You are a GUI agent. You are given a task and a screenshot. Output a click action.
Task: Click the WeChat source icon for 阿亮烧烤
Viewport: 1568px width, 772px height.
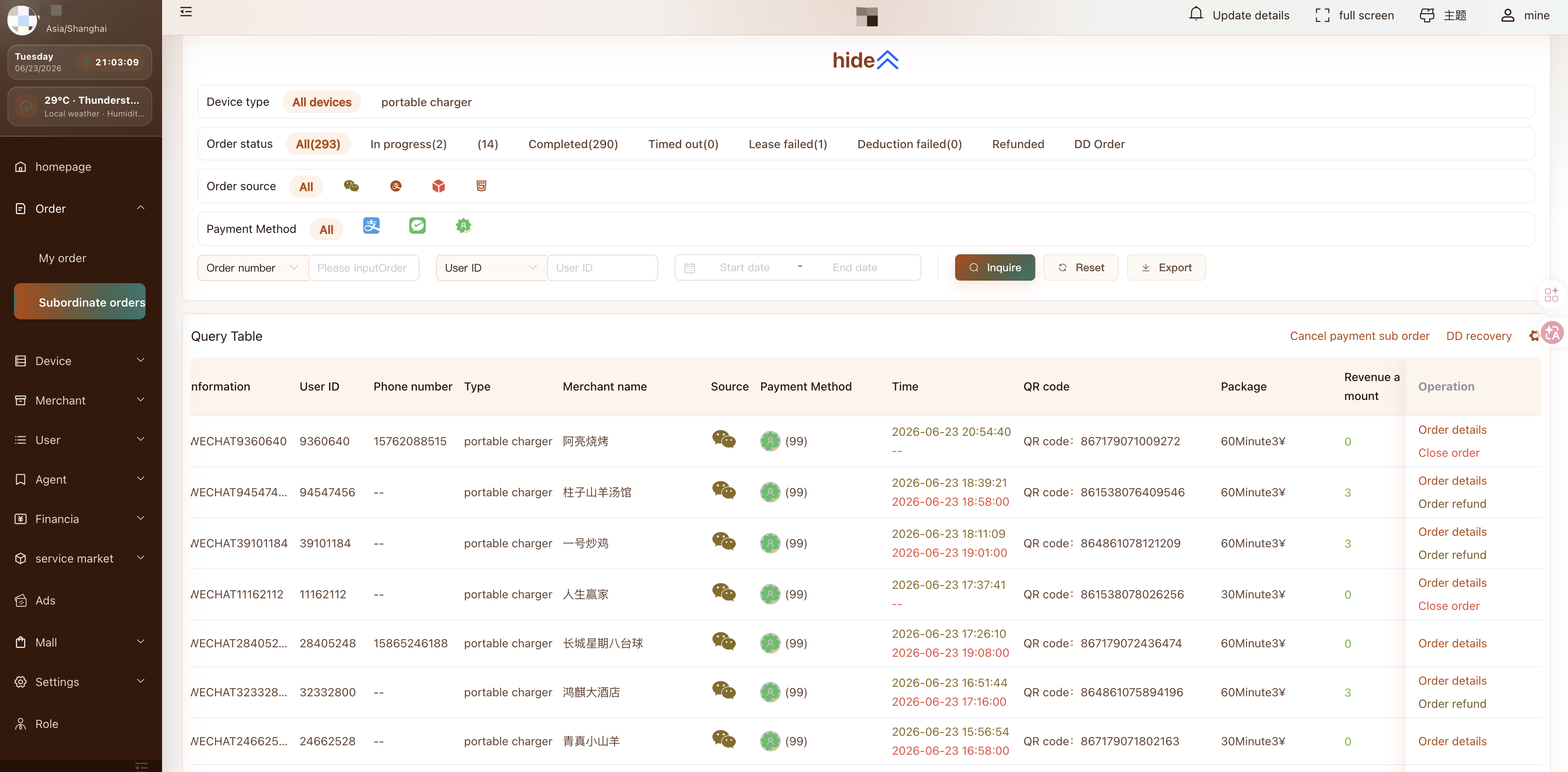pyautogui.click(x=724, y=439)
